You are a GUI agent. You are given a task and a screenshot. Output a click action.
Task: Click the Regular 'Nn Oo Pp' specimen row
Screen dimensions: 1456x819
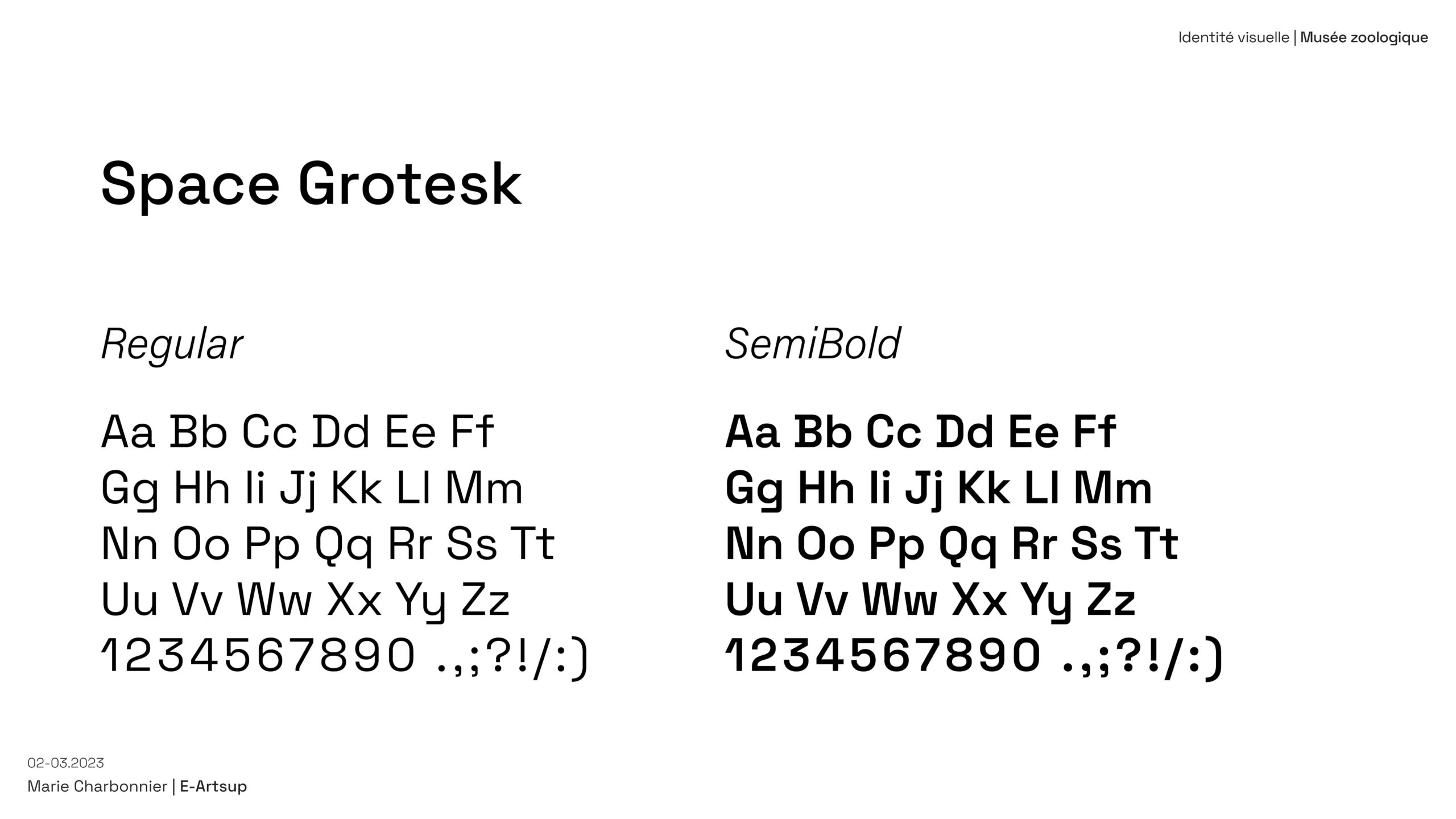(x=328, y=544)
